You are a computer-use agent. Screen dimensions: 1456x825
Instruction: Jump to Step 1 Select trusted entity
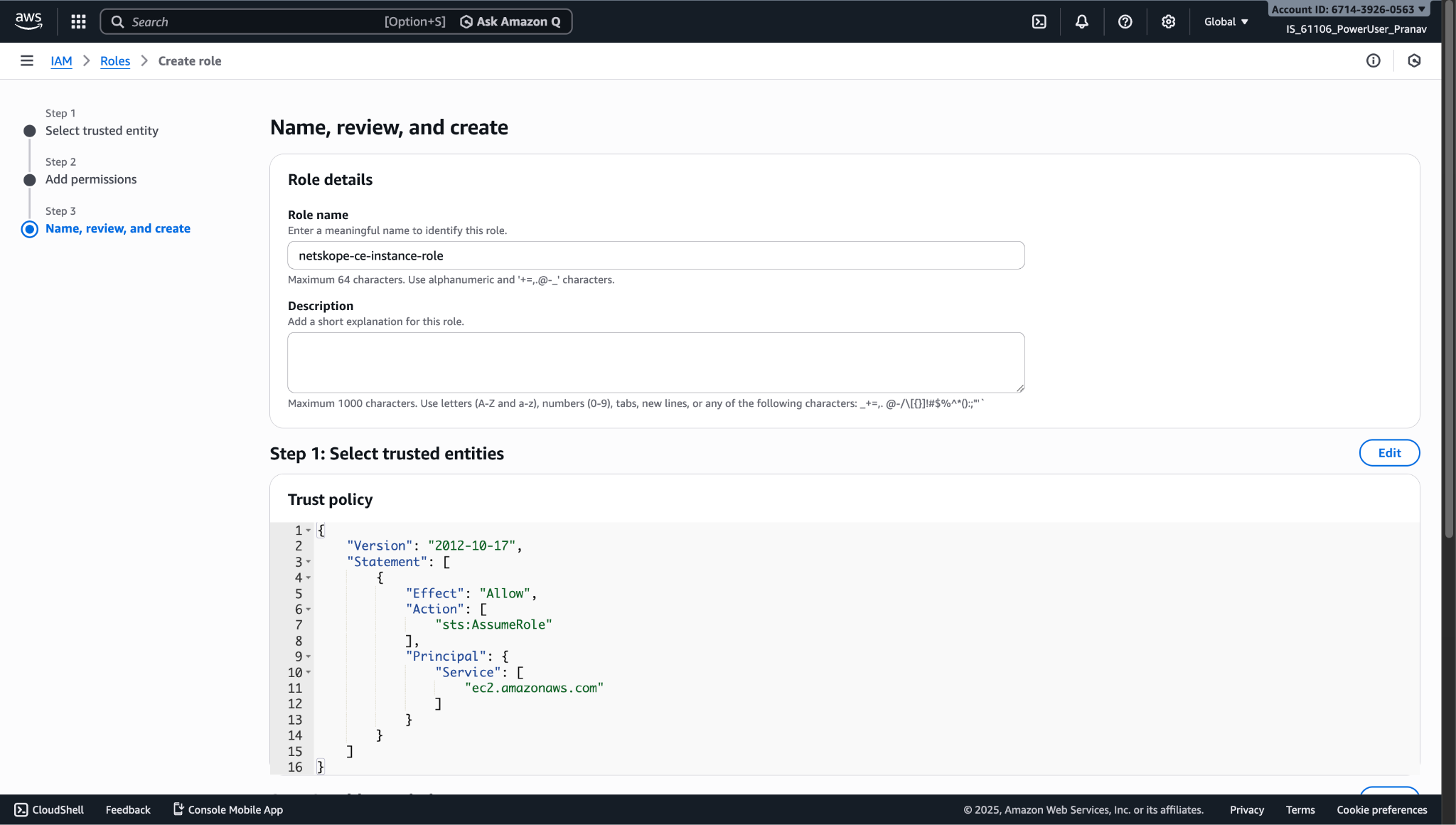pyautogui.click(x=102, y=131)
